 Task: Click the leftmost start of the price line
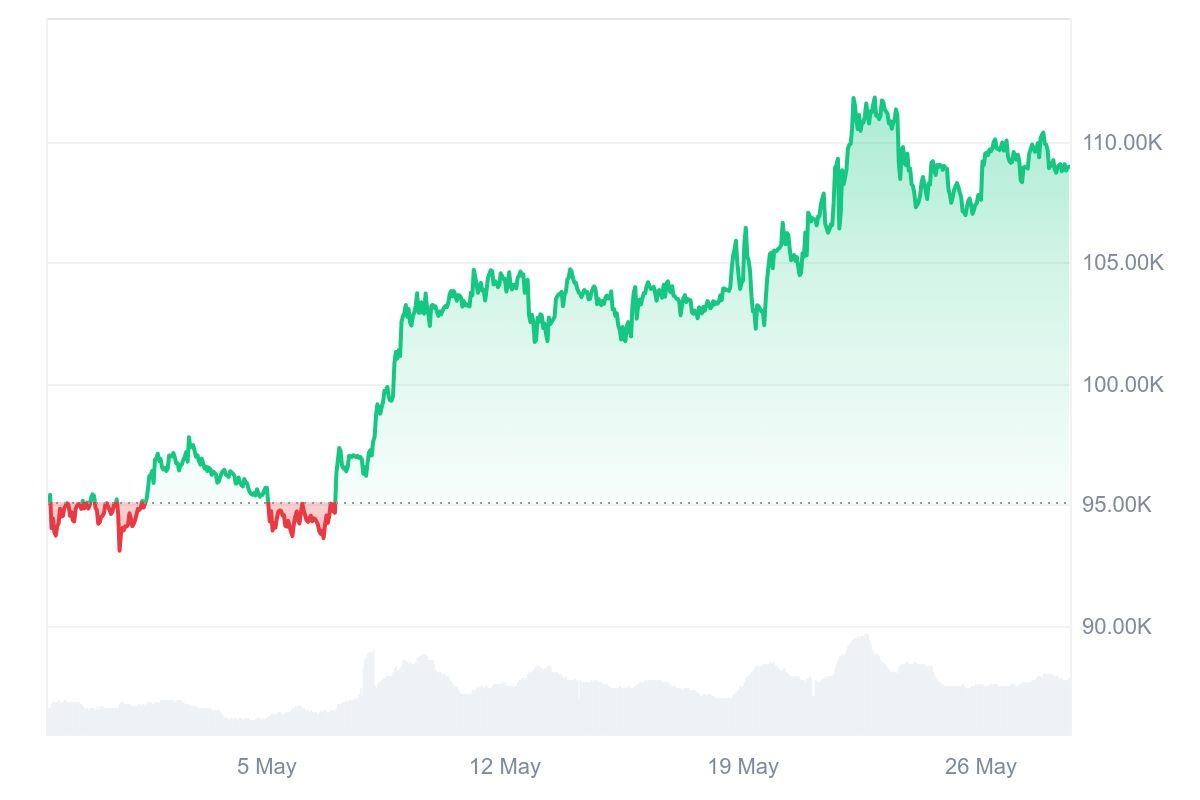coord(49,496)
